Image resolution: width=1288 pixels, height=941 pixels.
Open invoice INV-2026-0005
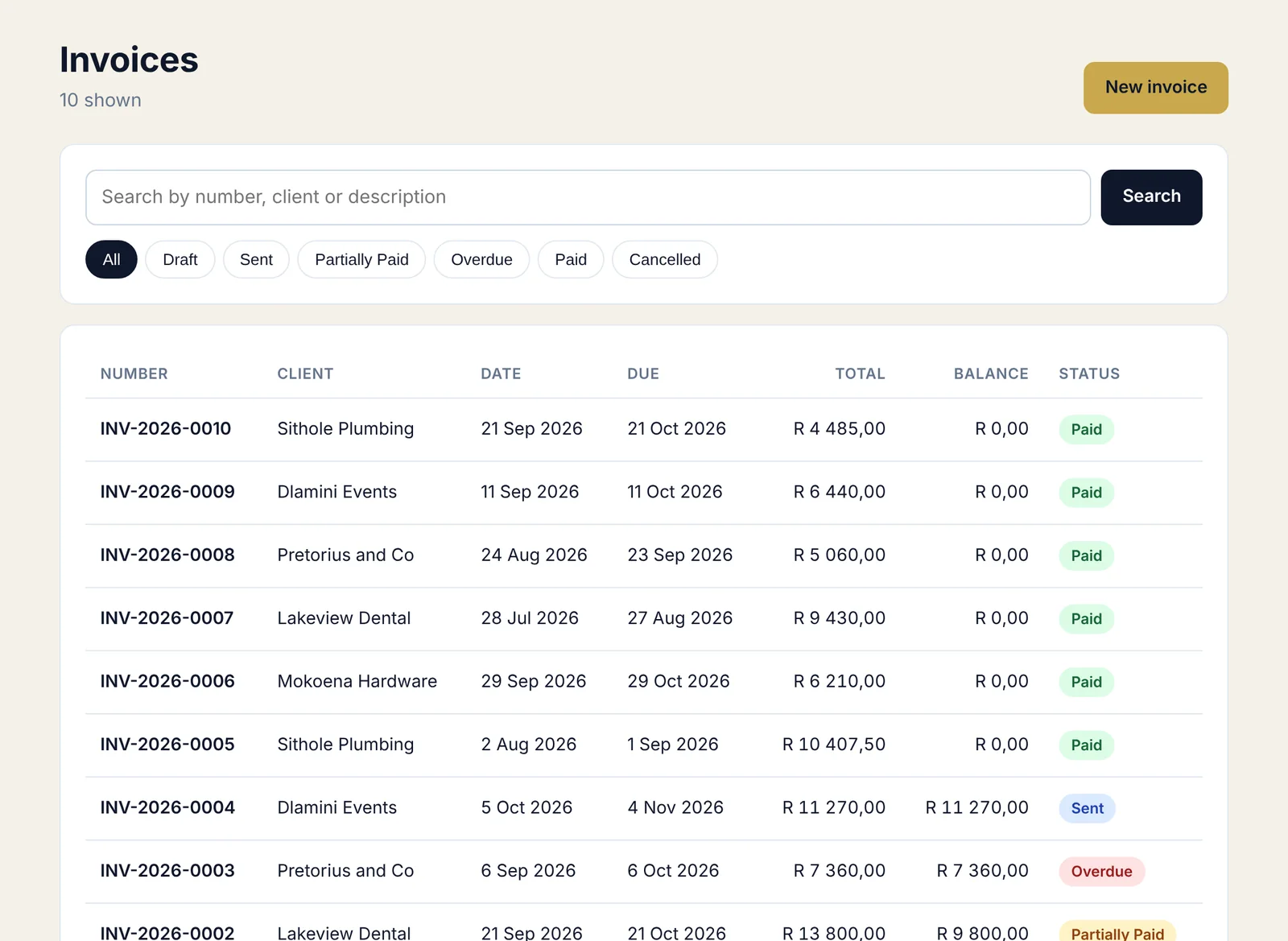167,745
